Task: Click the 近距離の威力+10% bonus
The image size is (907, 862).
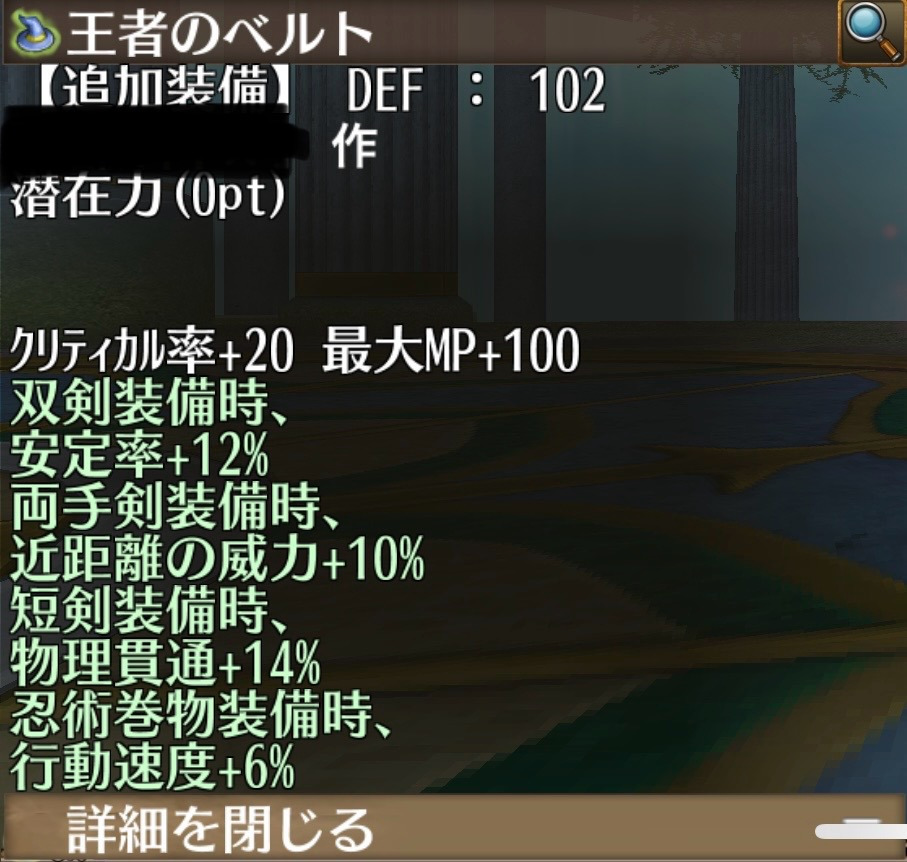Action: click(x=217, y=559)
